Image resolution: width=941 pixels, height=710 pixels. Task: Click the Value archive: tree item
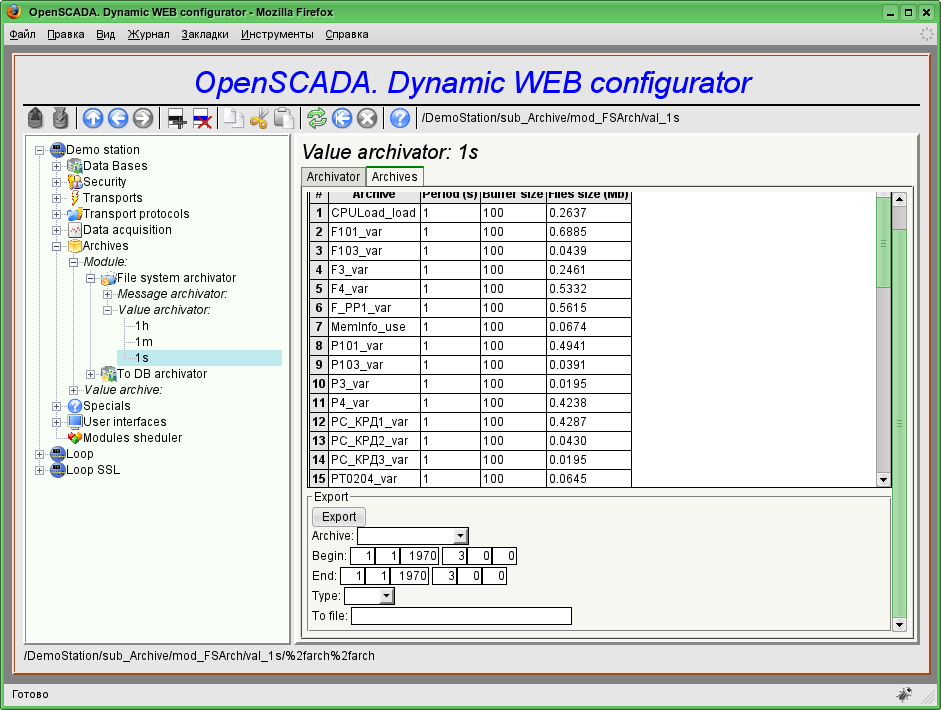[x=122, y=390]
